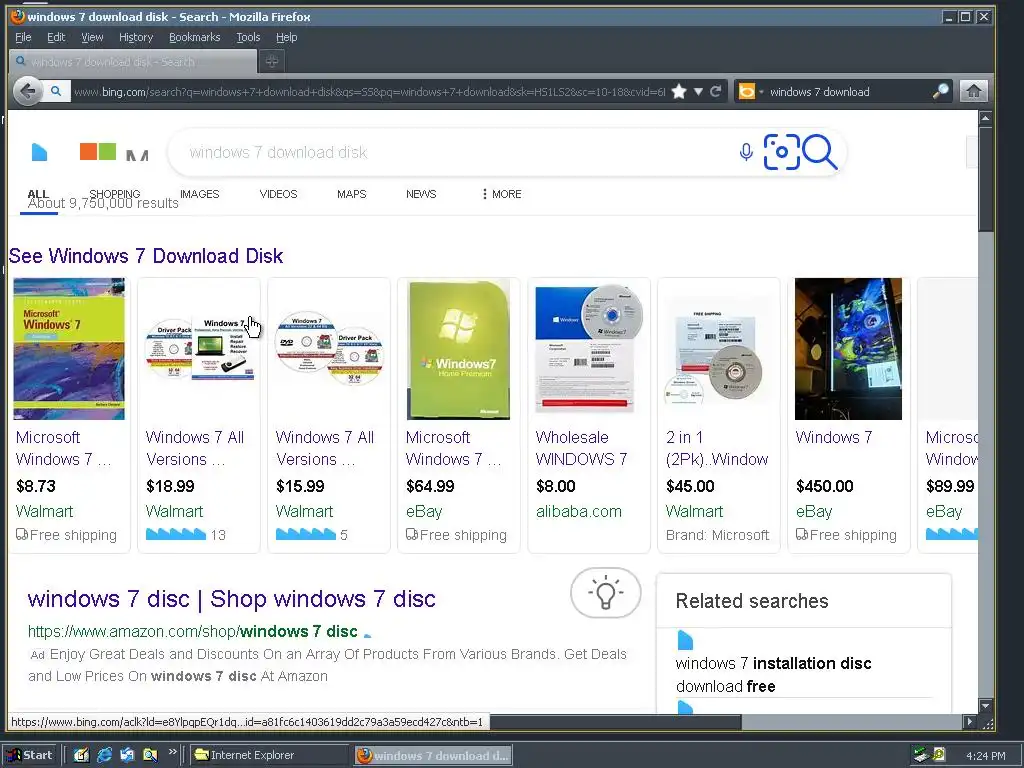
Task: Select the ALL results tab
Action: [x=38, y=194]
